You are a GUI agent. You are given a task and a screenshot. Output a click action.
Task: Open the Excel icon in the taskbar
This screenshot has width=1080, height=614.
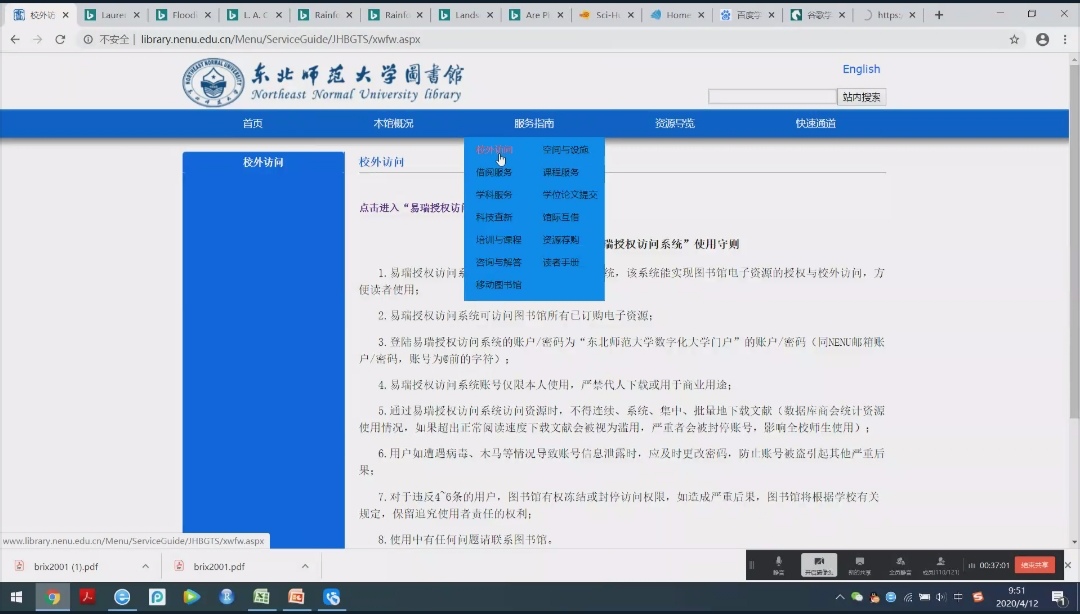click(261, 597)
